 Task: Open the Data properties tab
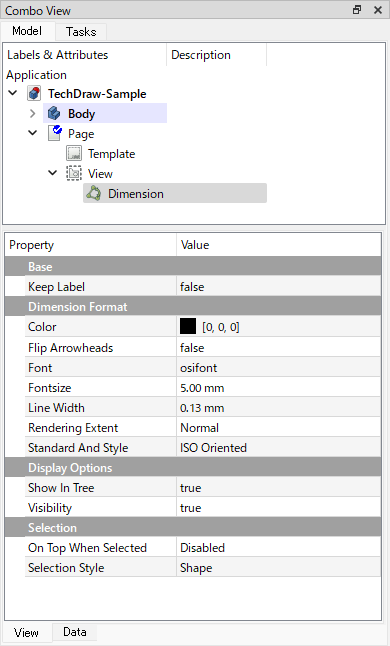75,632
